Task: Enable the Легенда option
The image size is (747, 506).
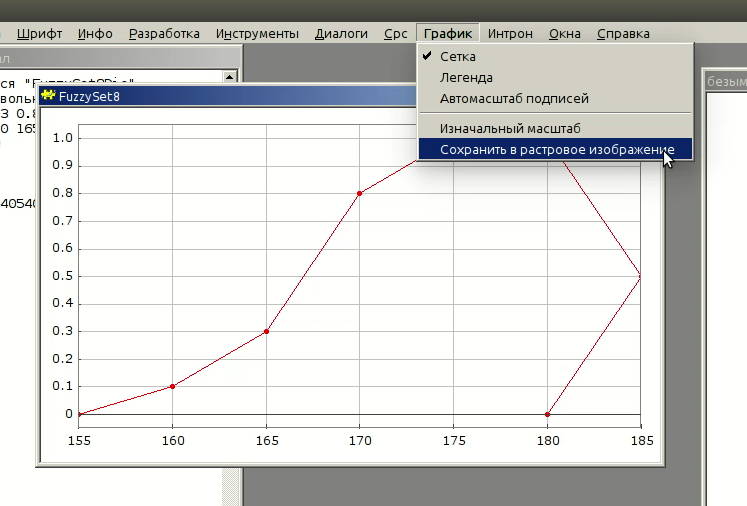Action: pyautogui.click(x=466, y=78)
